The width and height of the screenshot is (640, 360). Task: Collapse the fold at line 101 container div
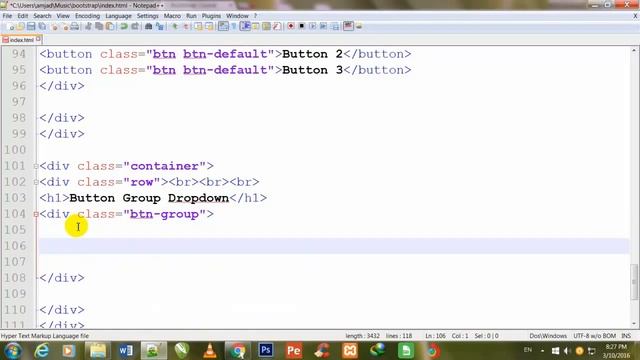36,166
